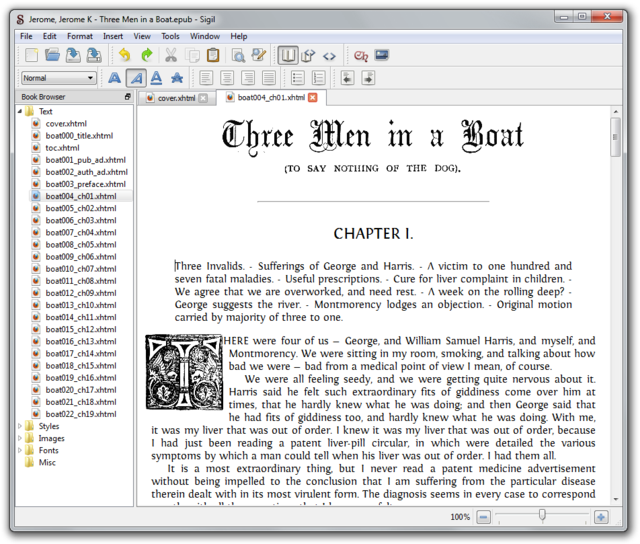Viewport: 640px width, 544px height.
Task: Switch to Book View mode
Action: [287, 55]
